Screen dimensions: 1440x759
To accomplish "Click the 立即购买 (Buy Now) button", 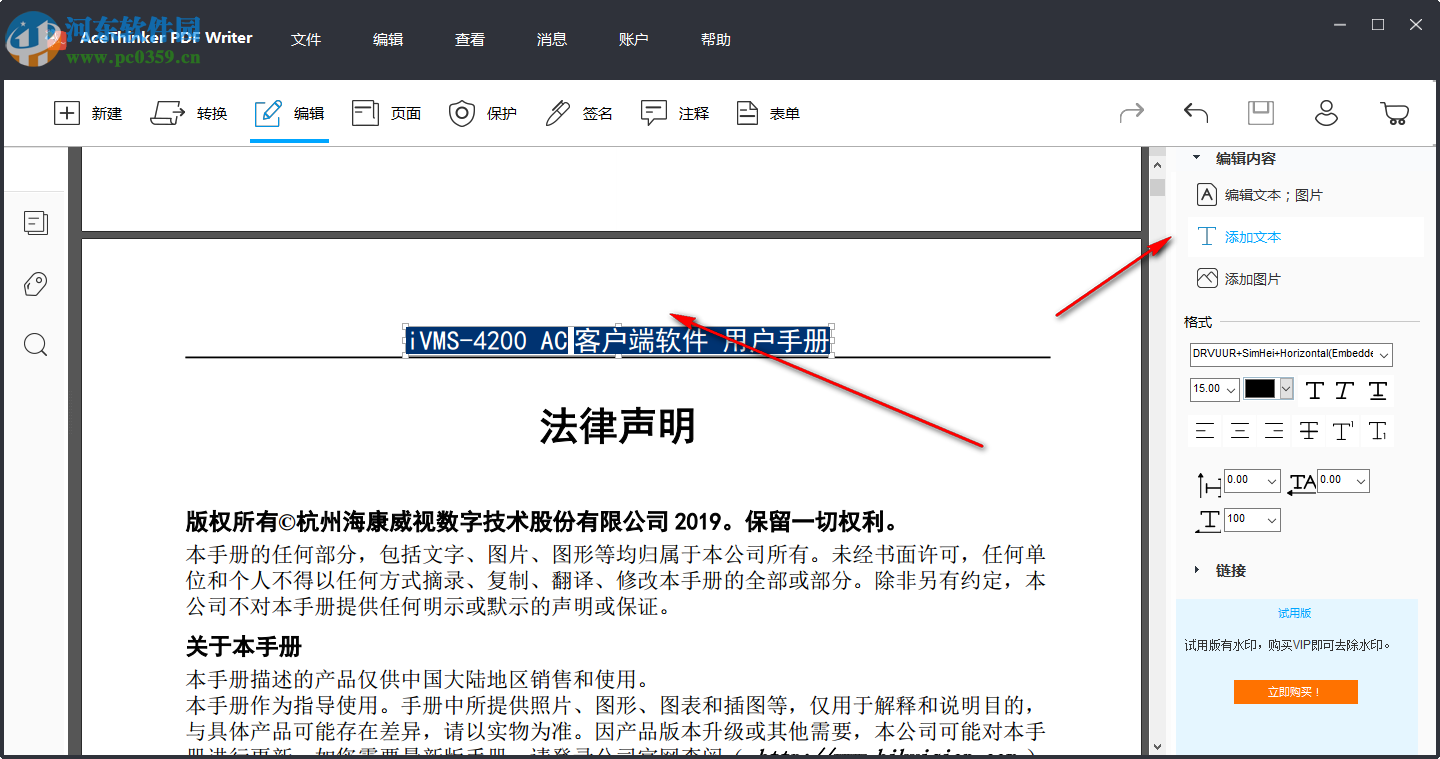I will (x=1296, y=691).
